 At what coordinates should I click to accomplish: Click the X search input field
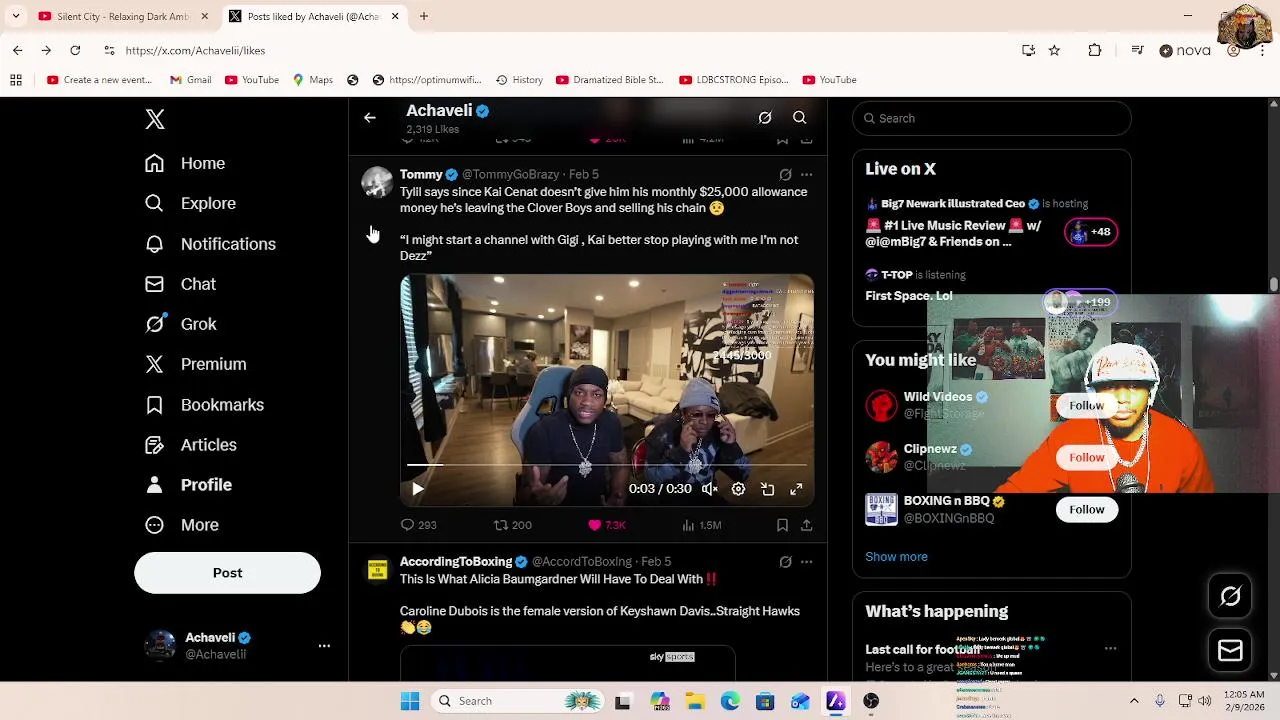pyautogui.click(x=992, y=118)
